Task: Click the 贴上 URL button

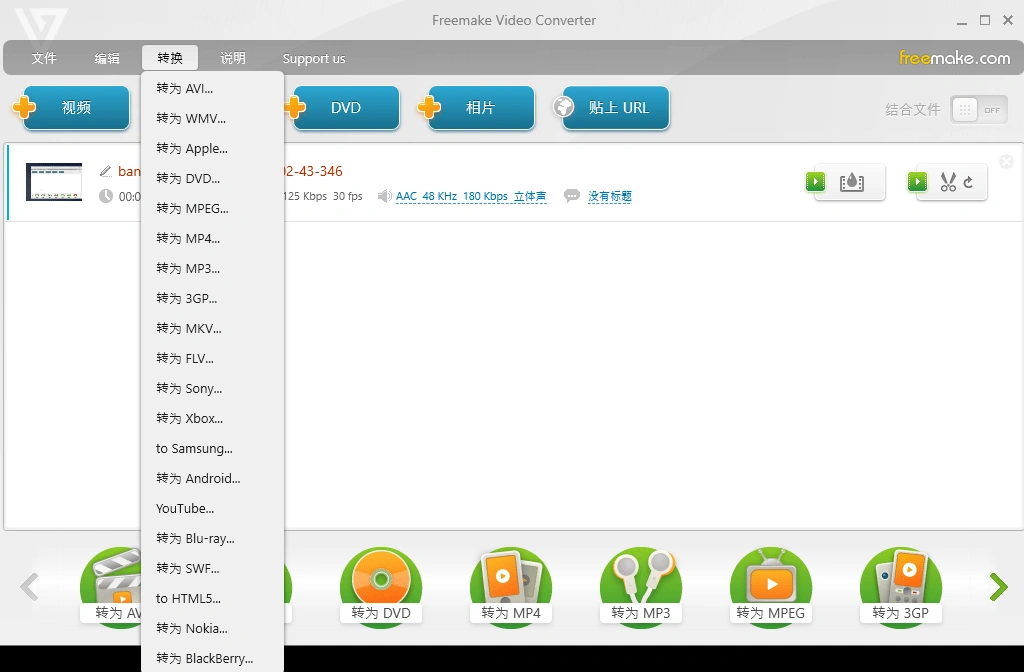Action: [x=616, y=108]
